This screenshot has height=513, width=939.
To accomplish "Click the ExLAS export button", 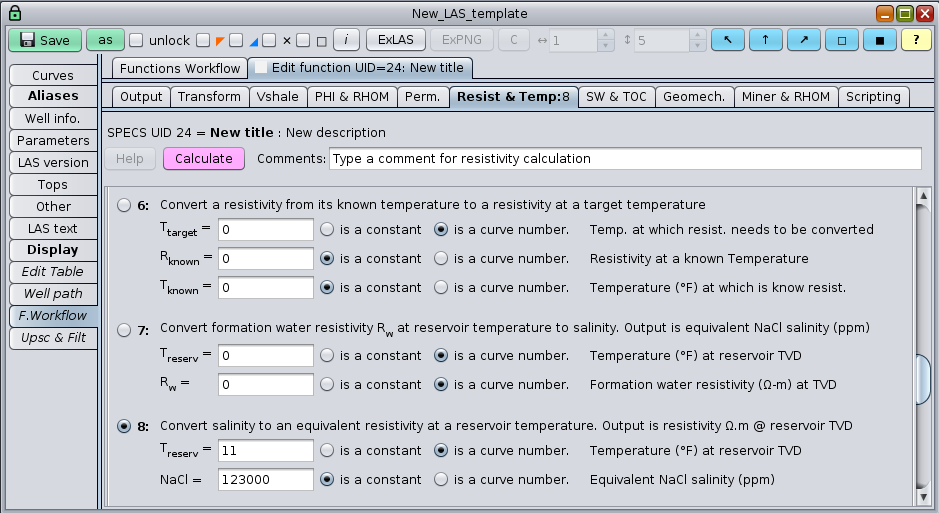I will [x=396, y=40].
